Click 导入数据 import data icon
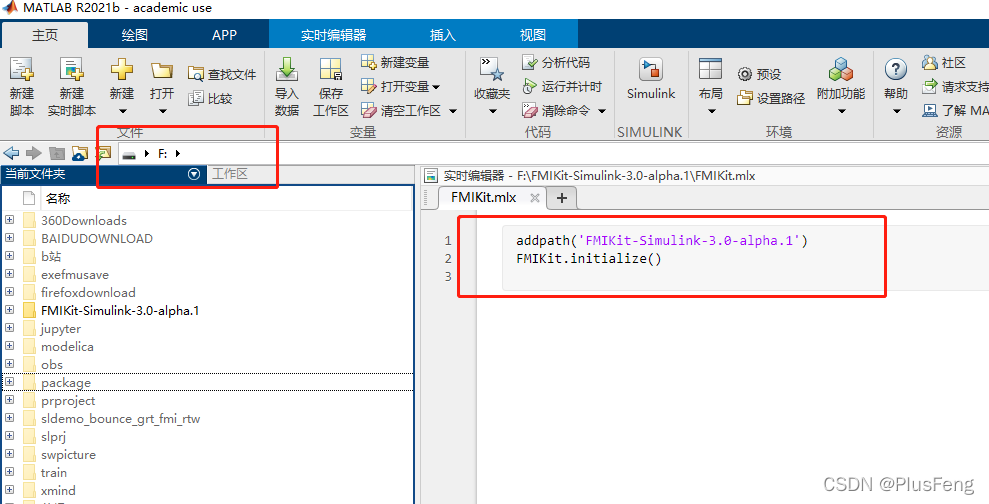Screen dimensions: 989x504 287,69
